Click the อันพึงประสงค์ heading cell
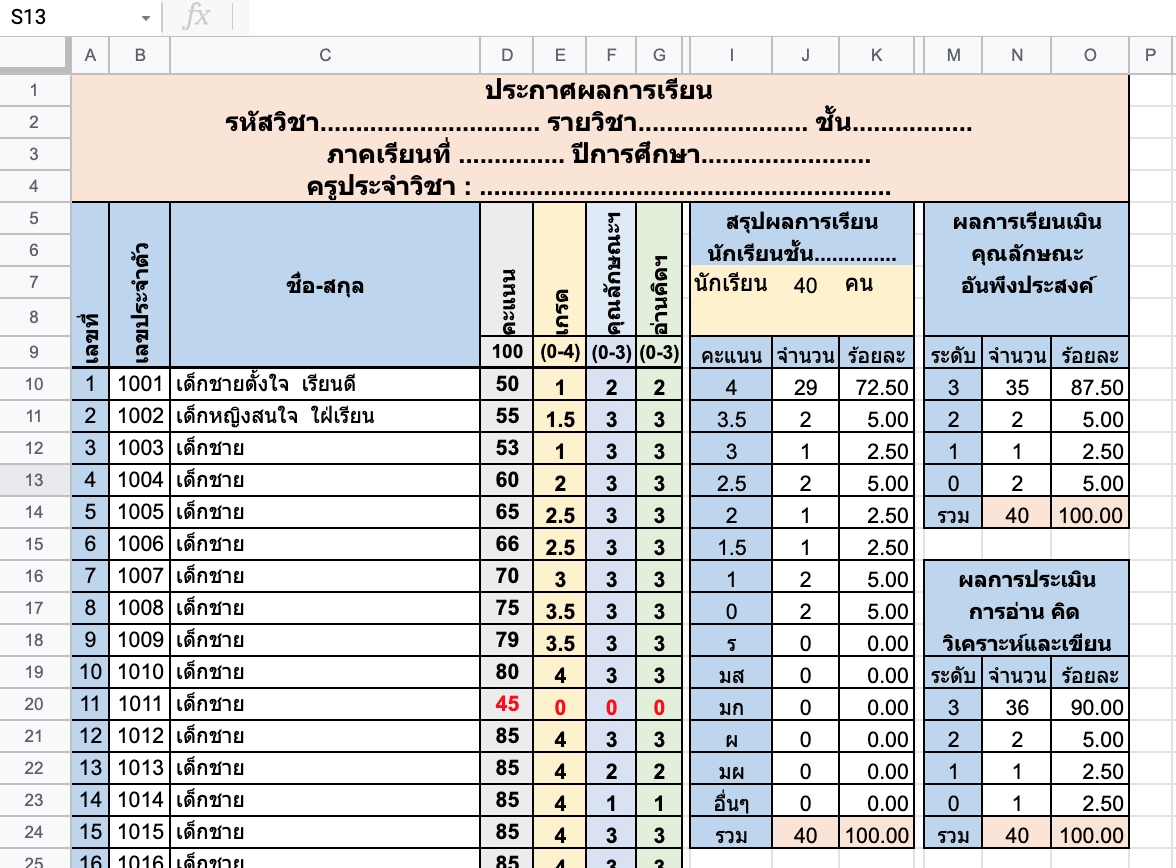This screenshot has height=868, width=1176. (x=1026, y=285)
